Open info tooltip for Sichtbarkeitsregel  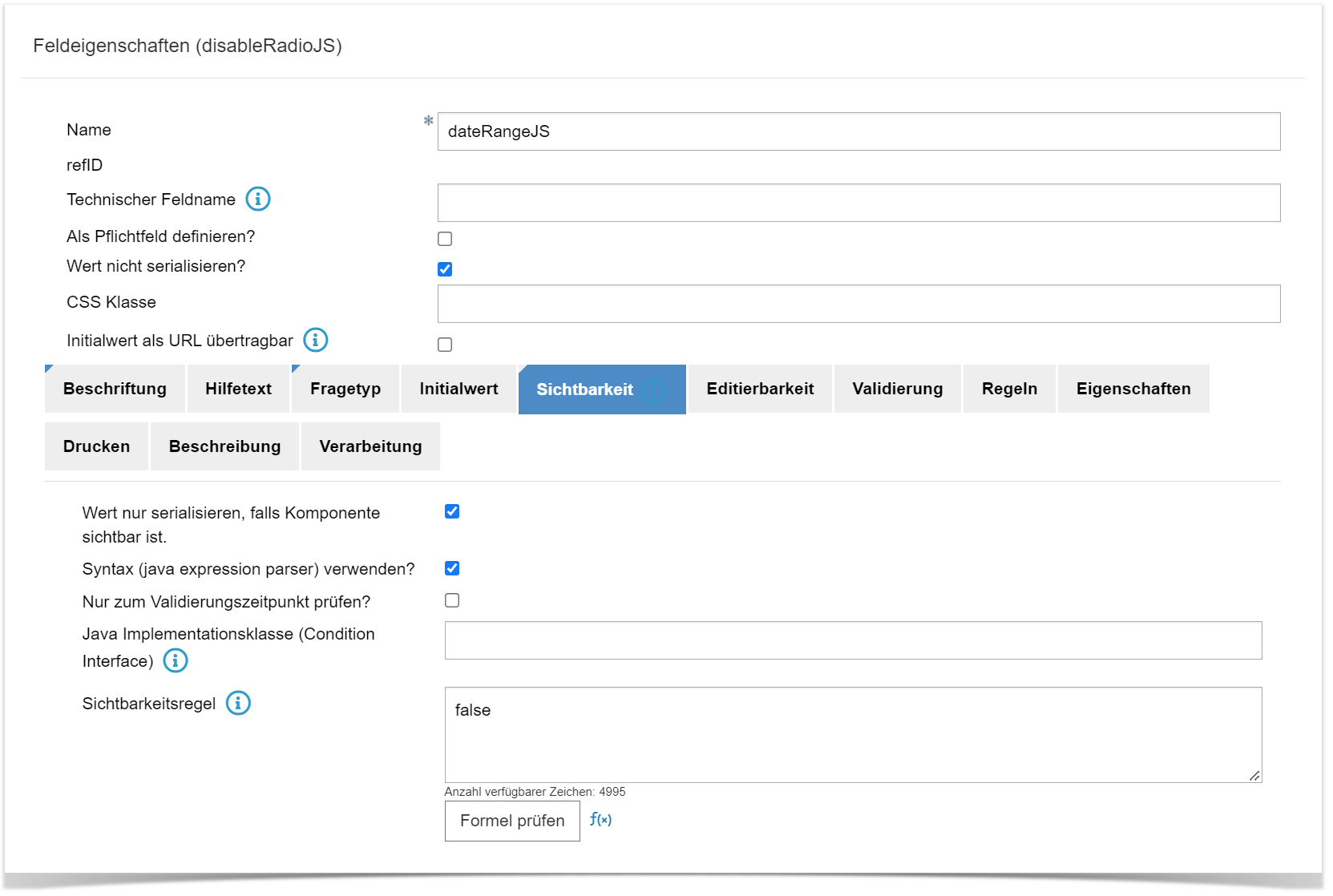[238, 704]
